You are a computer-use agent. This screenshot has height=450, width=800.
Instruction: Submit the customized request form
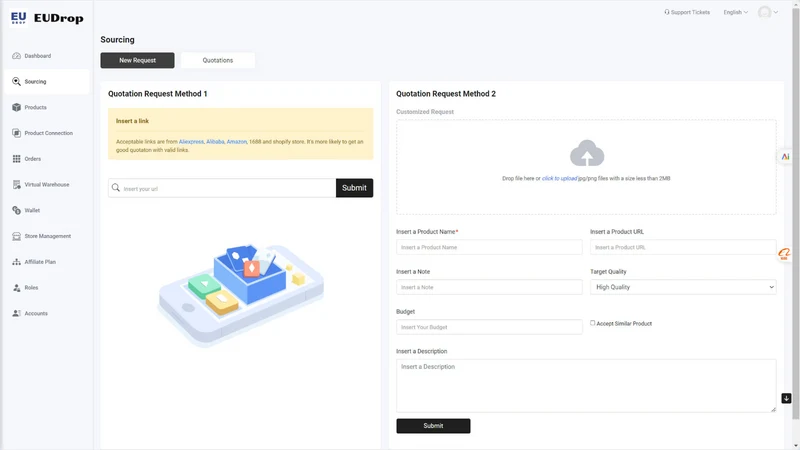click(x=433, y=426)
